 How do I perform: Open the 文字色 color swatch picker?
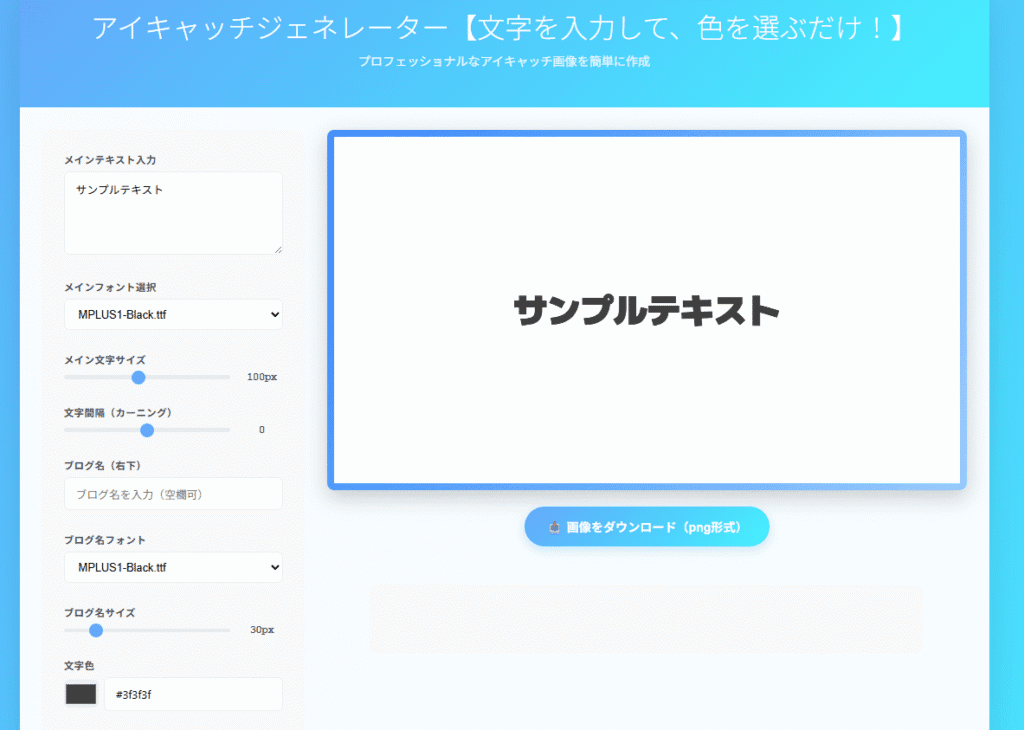click(x=81, y=694)
